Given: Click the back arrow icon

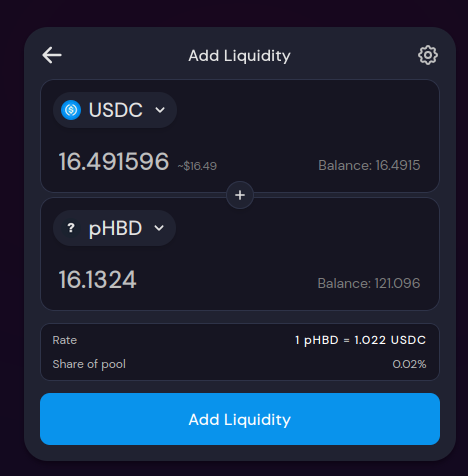Looking at the screenshot, I should coord(52,55).
